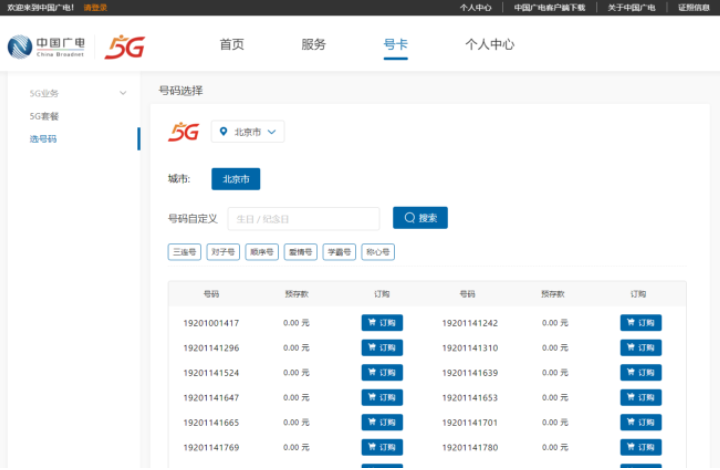Order number 19201141524
The height and width of the screenshot is (470, 720).
[x=382, y=372]
